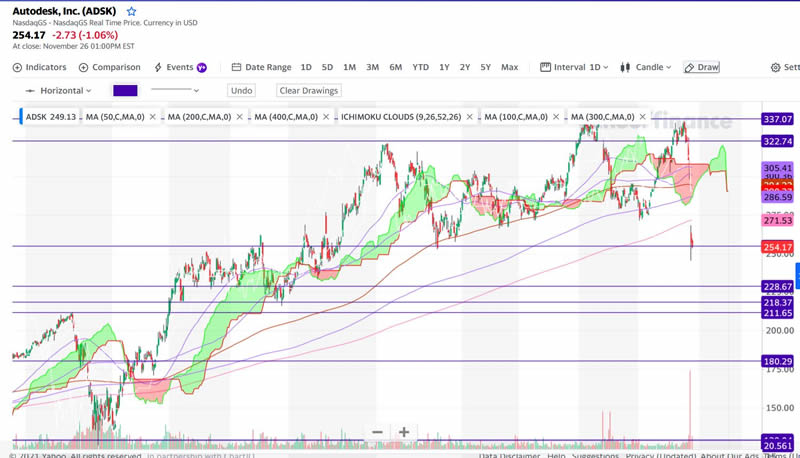Open chart Settings gear
This screenshot has height=458, width=800.
click(785, 67)
